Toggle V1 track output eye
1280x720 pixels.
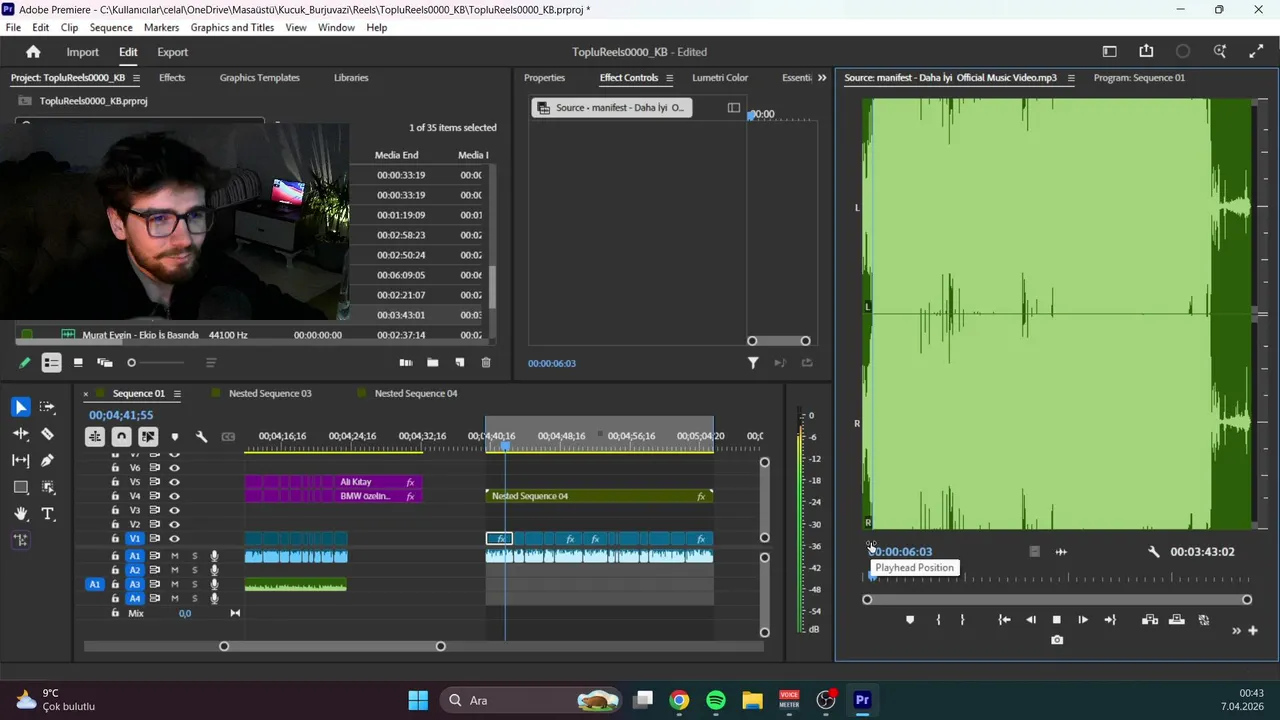coord(174,538)
